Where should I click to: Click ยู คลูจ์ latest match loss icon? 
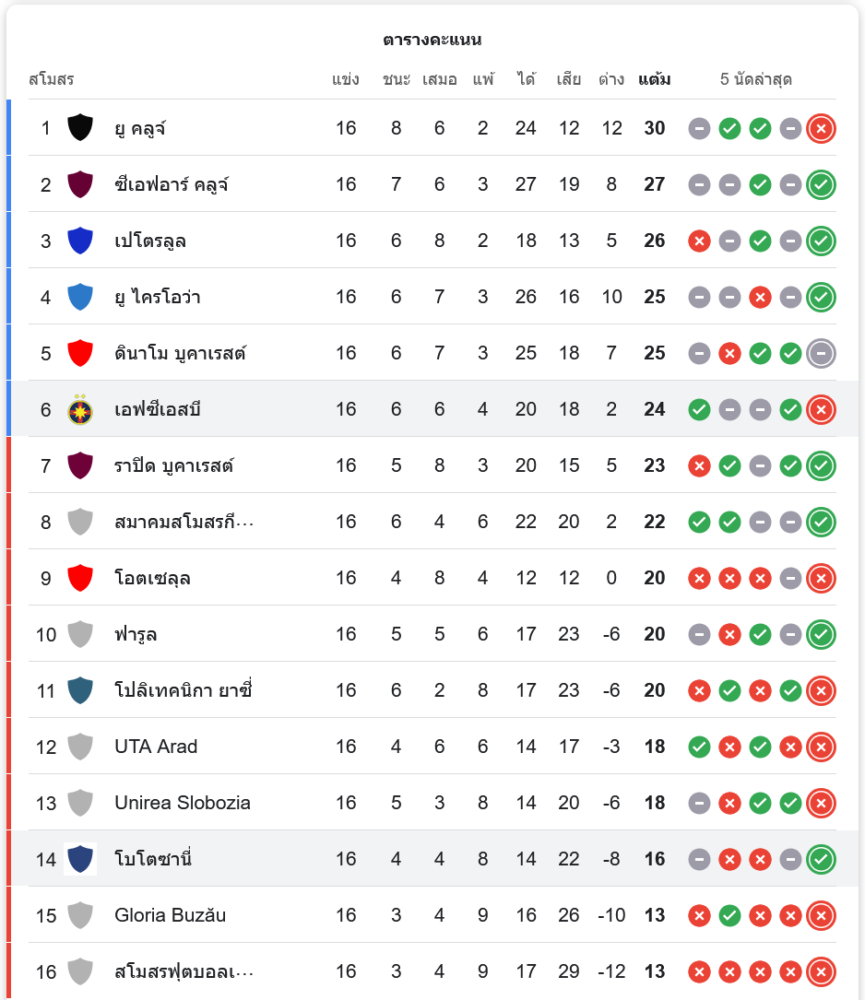tap(821, 128)
